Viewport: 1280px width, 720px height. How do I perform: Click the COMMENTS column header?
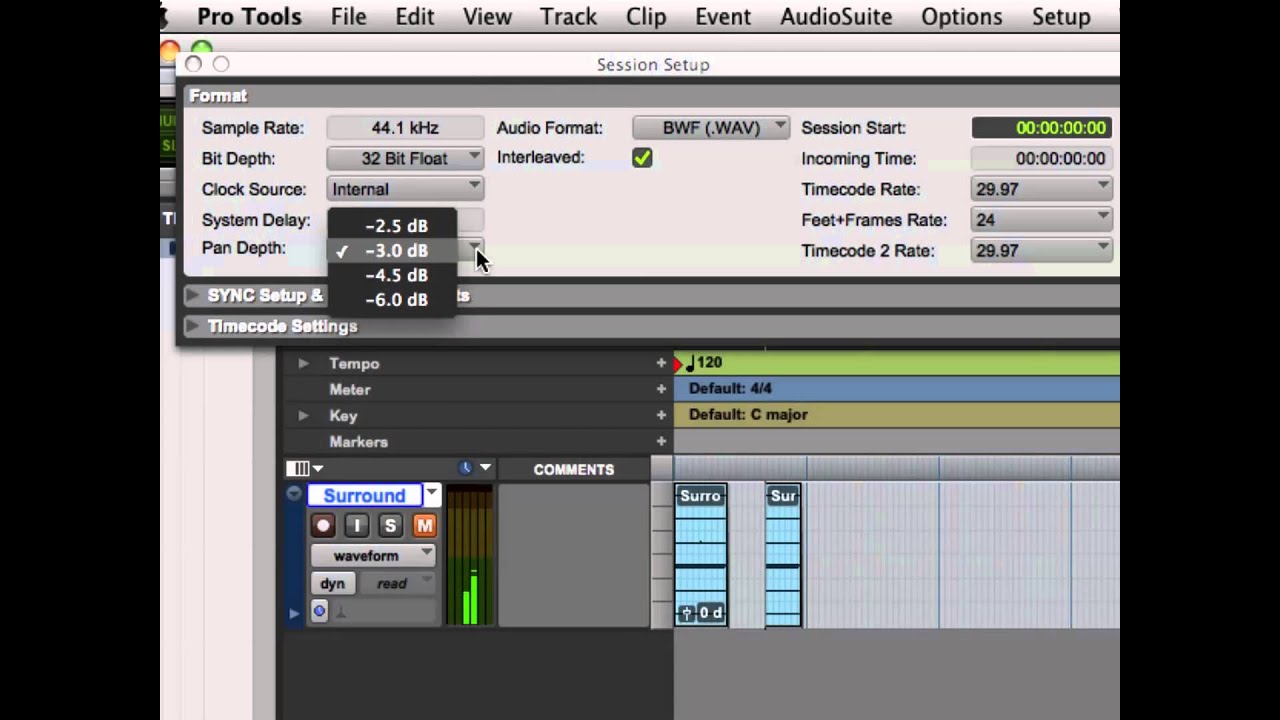pyautogui.click(x=573, y=469)
